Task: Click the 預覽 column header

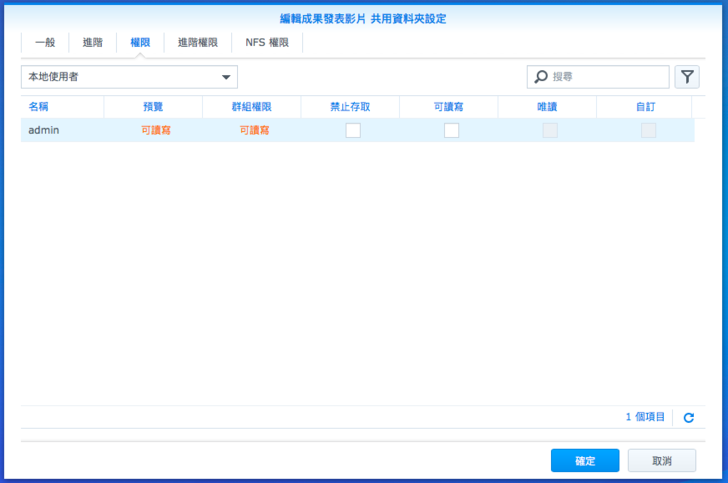Action: 153,106
